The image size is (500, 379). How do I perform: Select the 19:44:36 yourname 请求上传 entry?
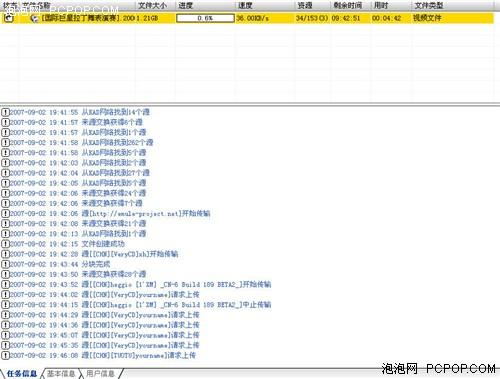(105, 325)
